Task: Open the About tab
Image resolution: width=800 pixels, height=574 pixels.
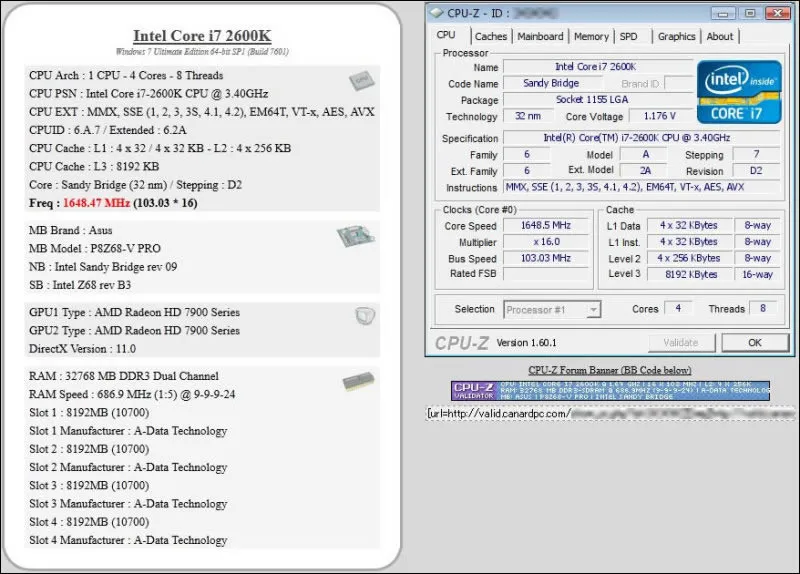Action: click(720, 37)
